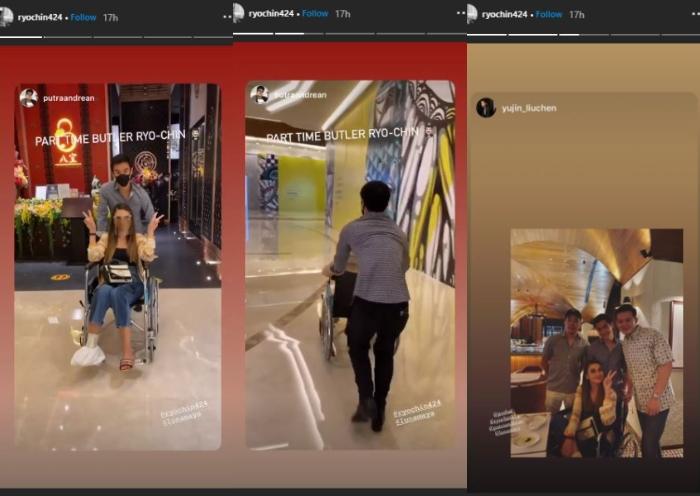Open group restaurant photo in third story

pos(597,343)
